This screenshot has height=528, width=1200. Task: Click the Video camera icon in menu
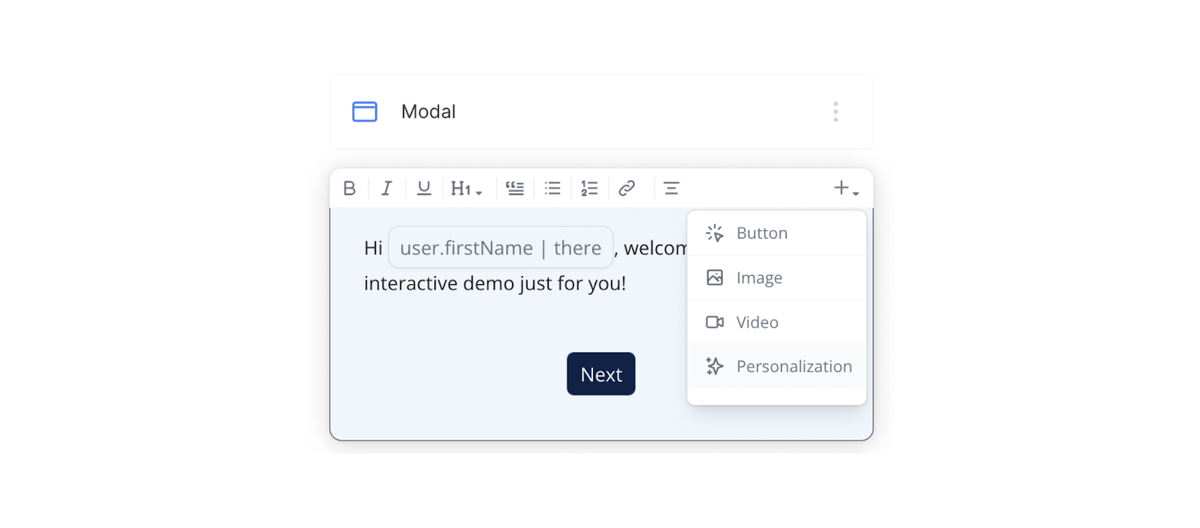point(714,322)
